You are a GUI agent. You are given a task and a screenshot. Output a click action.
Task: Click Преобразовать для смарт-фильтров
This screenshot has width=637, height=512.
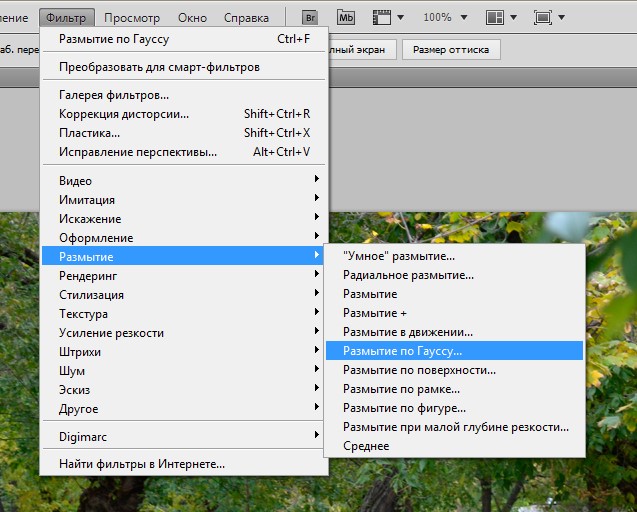click(159, 67)
